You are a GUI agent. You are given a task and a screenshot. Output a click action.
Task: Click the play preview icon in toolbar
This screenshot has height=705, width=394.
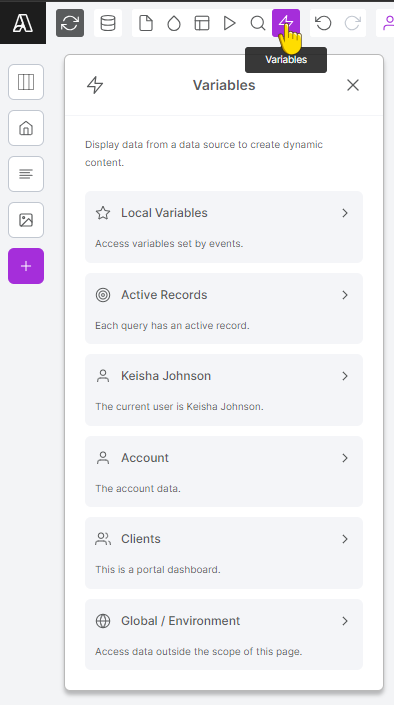point(230,23)
